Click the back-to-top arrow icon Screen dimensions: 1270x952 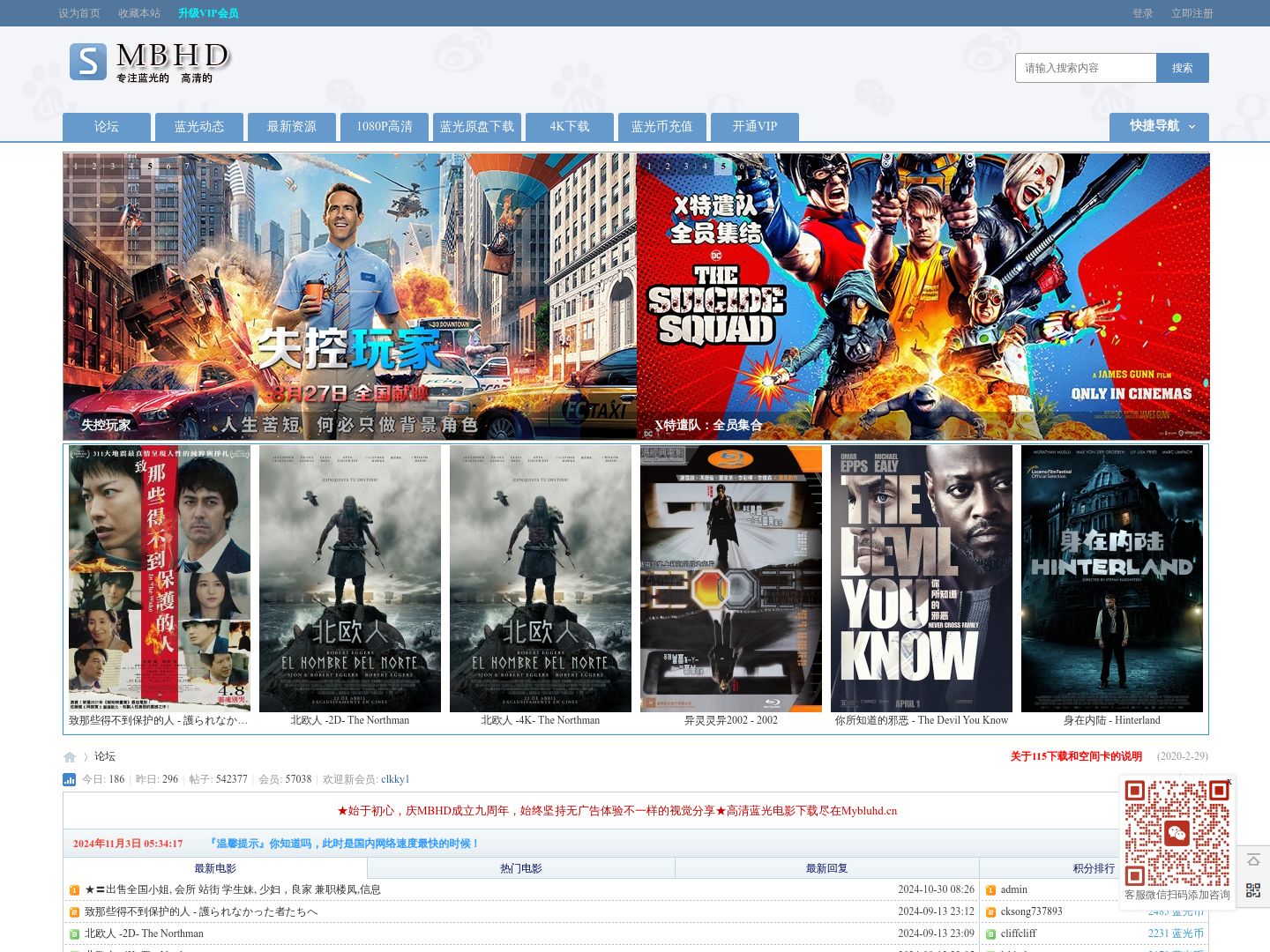point(1253,860)
